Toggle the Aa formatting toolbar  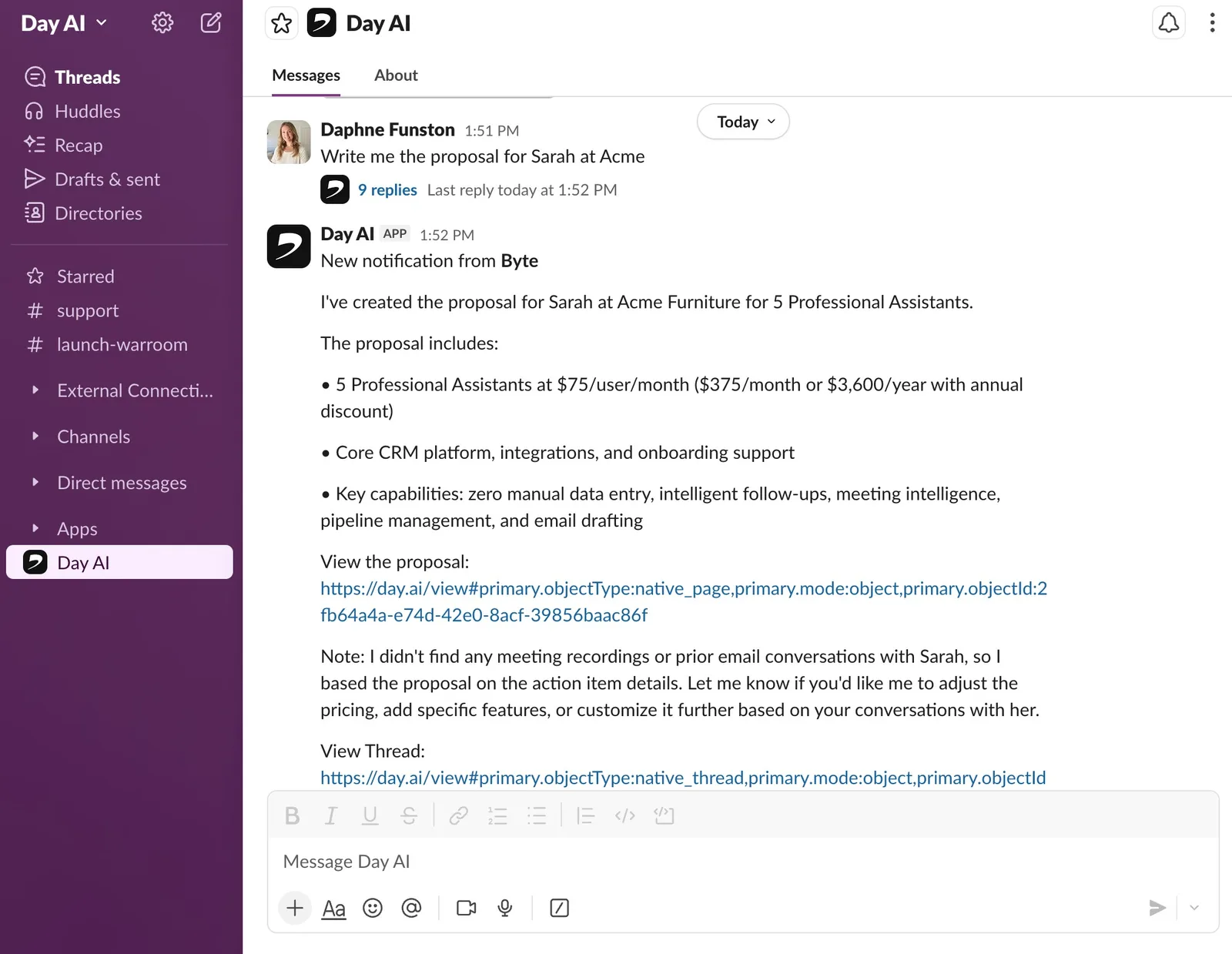(x=333, y=909)
